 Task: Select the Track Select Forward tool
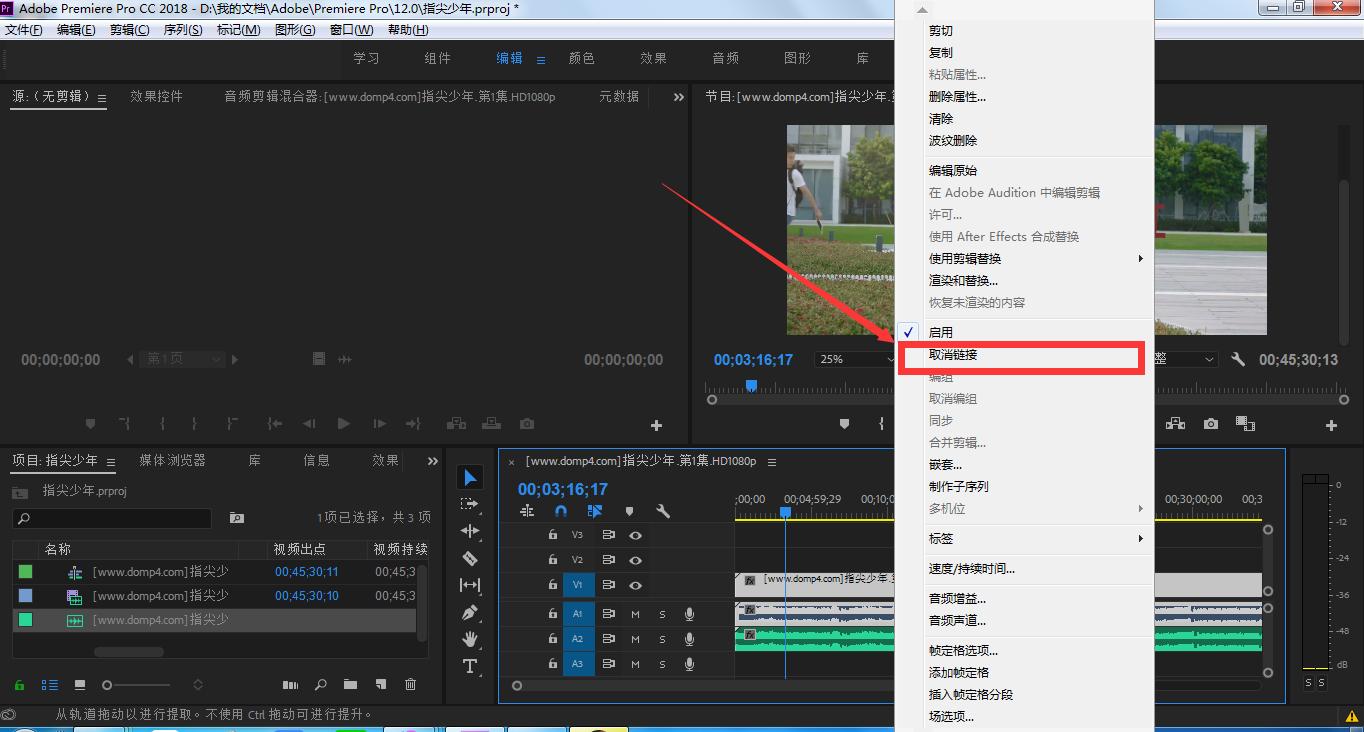tap(470, 504)
